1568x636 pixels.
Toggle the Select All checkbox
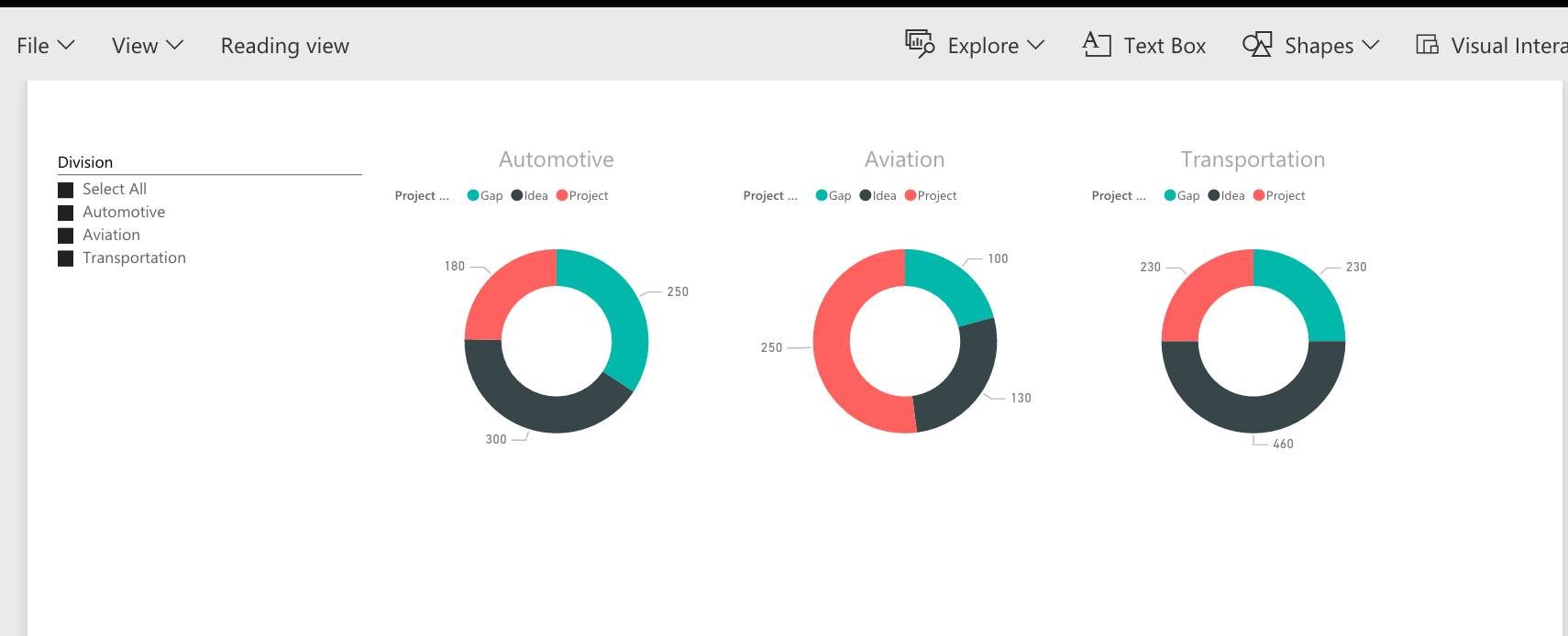(x=65, y=190)
